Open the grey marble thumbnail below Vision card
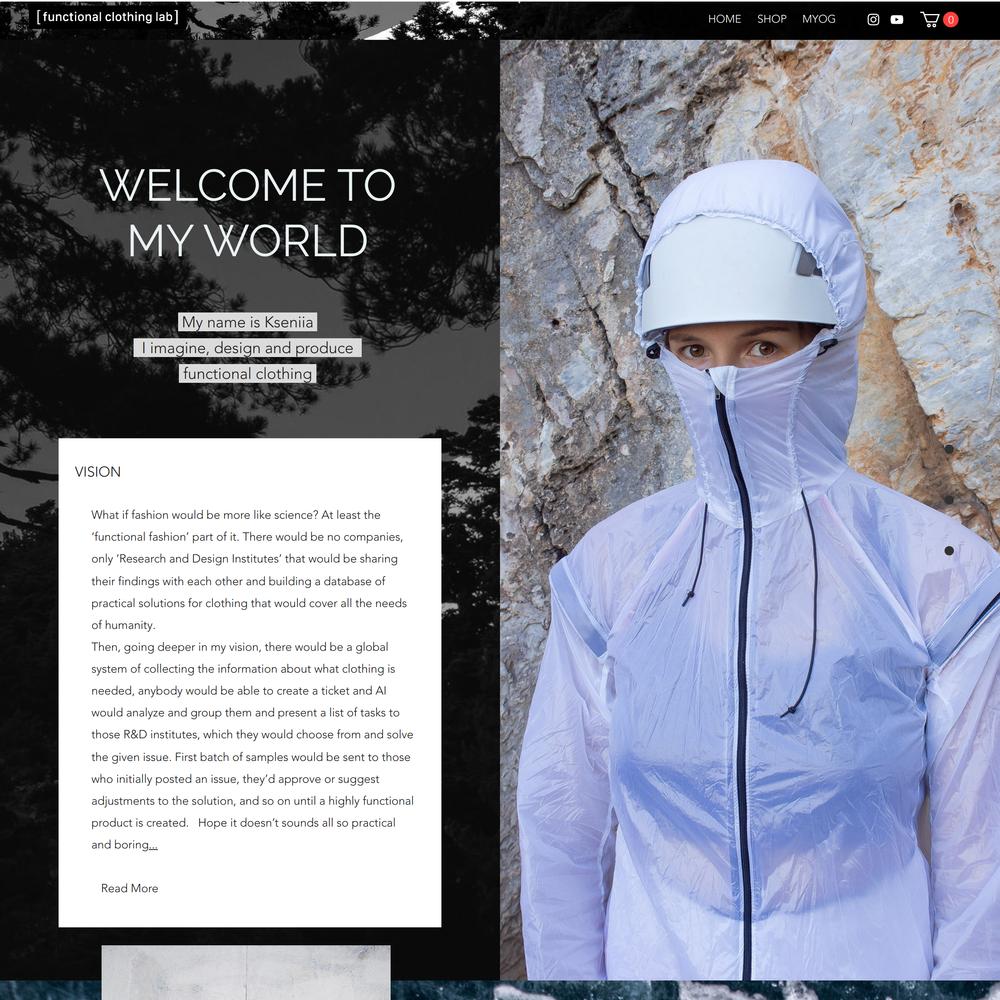Image resolution: width=1000 pixels, height=1000 pixels. point(246,971)
